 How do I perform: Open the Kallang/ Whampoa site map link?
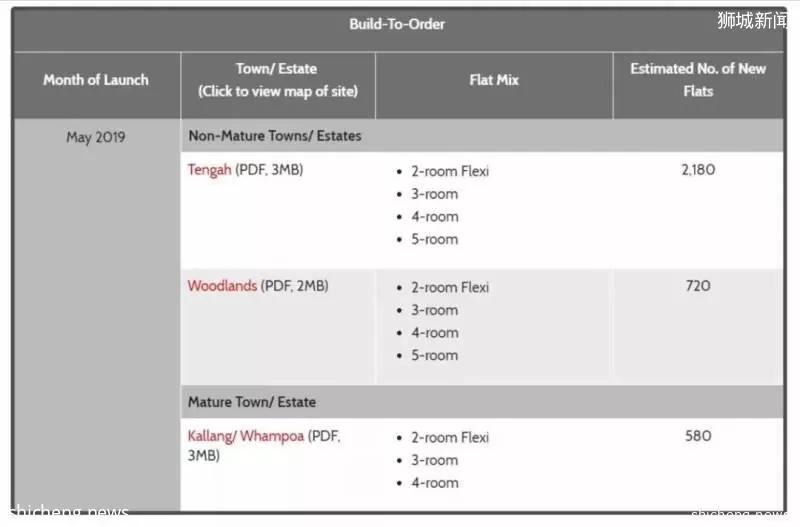[245, 436]
